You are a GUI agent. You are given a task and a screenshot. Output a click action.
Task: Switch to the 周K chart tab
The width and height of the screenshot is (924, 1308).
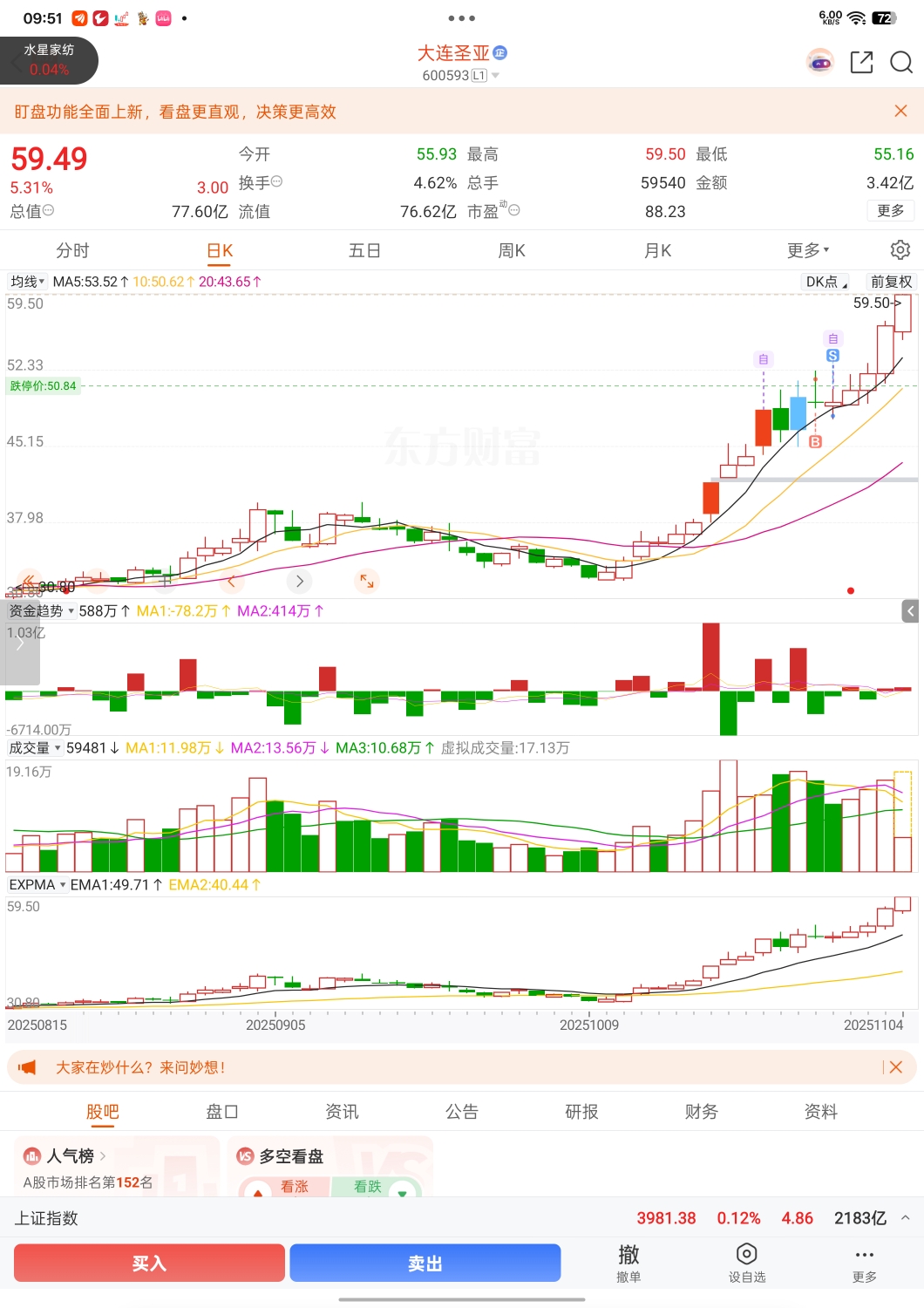tap(512, 250)
